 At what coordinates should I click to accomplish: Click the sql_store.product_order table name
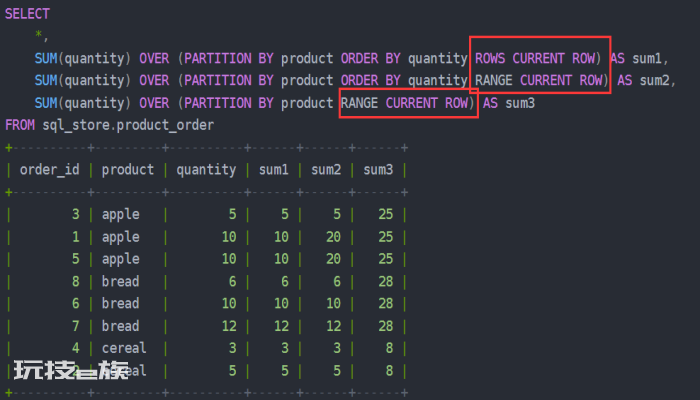tap(128, 125)
